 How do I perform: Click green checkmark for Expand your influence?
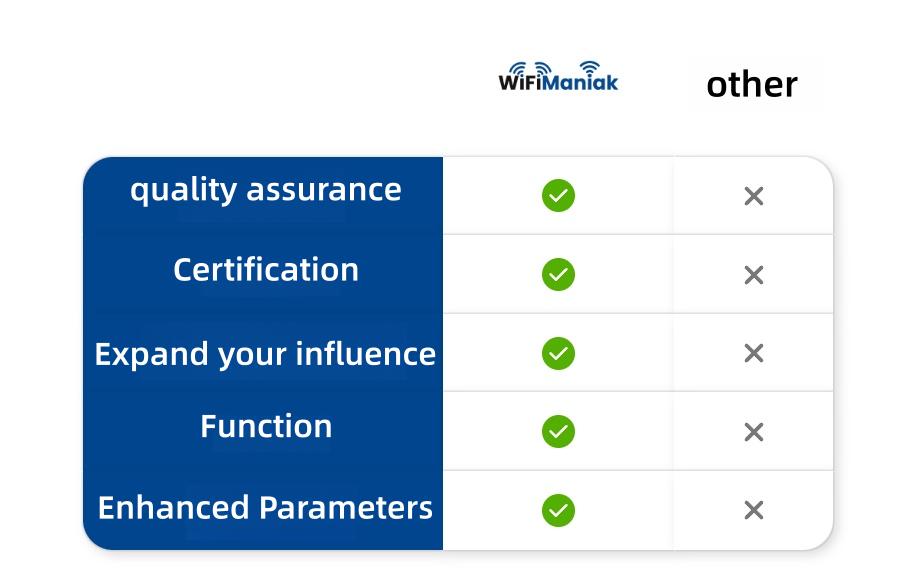click(x=558, y=353)
